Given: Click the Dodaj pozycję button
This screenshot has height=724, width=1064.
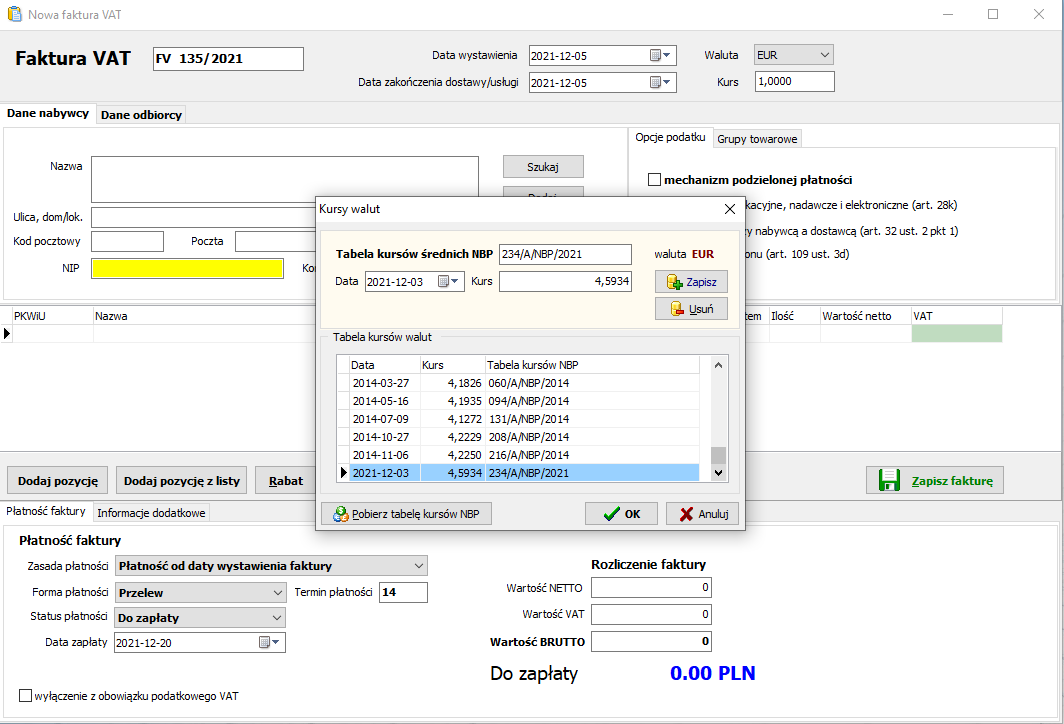Looking at the screenshot, I should pos(58,480).
